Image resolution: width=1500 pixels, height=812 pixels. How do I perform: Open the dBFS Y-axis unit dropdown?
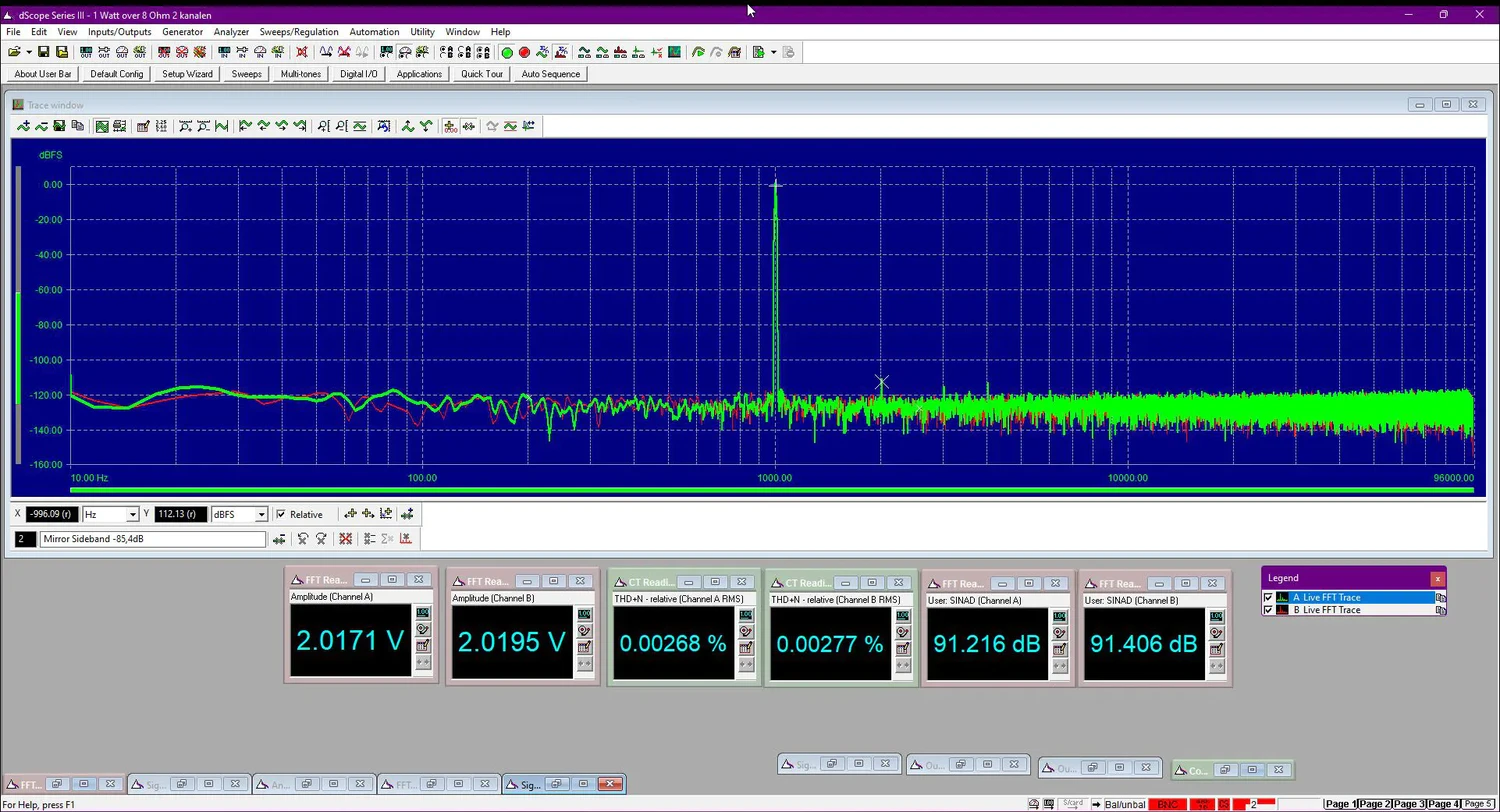(x=261, y=514)
